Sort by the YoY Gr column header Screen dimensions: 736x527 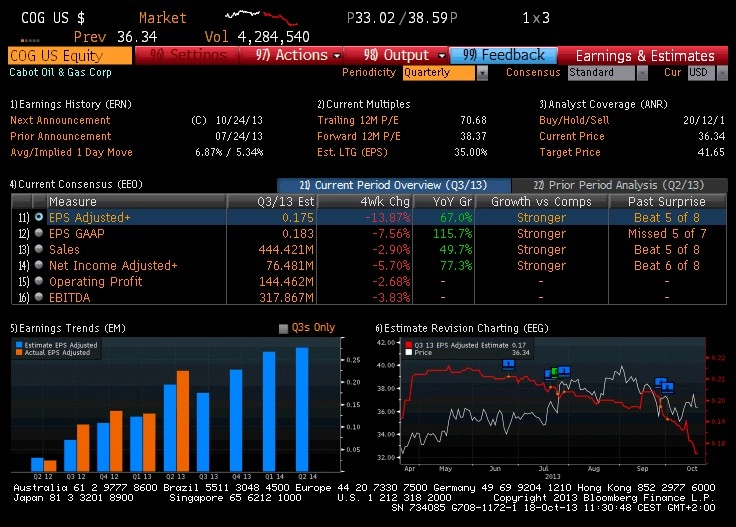click(444, 201)
